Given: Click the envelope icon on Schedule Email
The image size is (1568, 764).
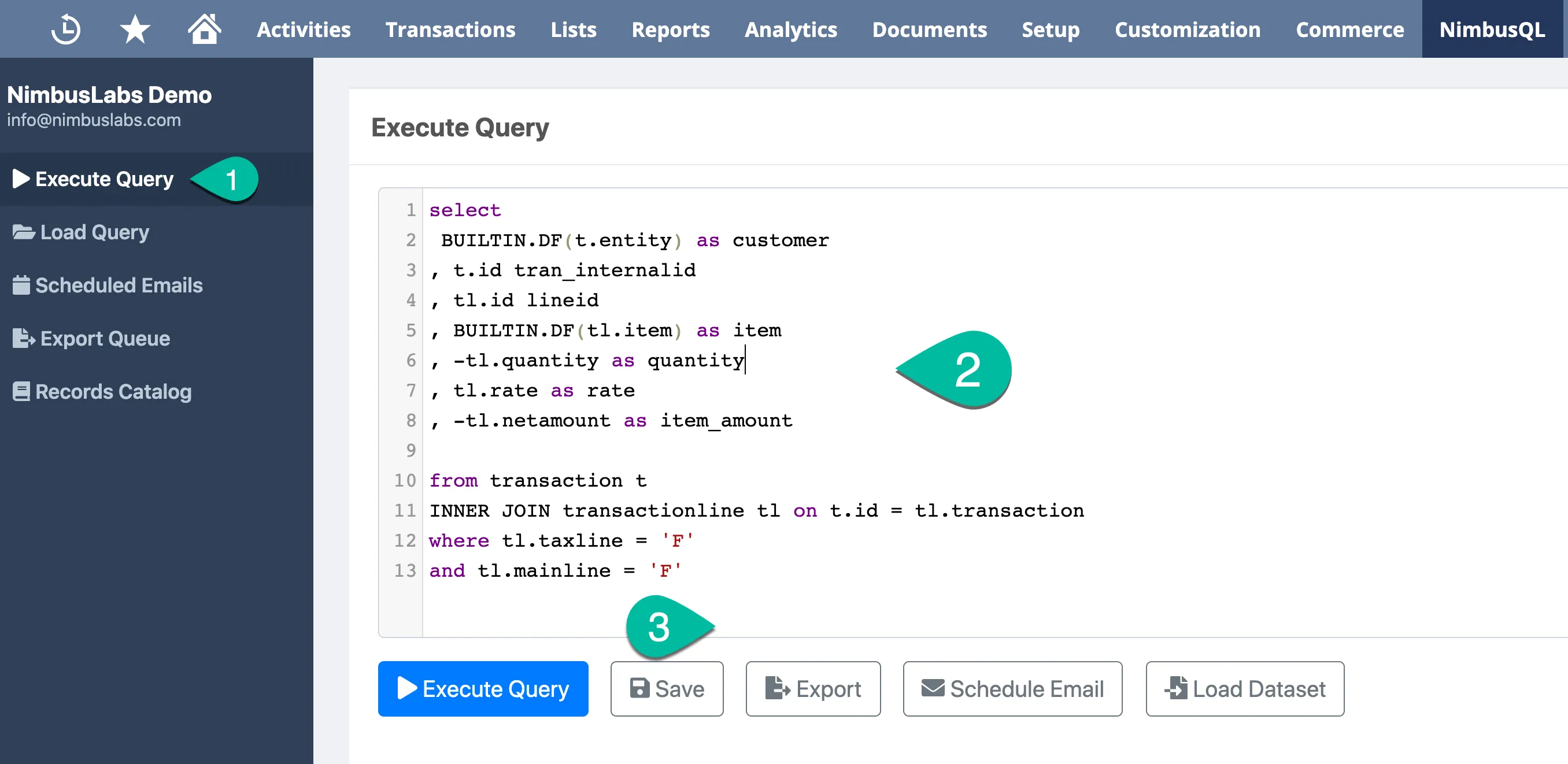Looking at the screenshot, I should click(933, 688).
